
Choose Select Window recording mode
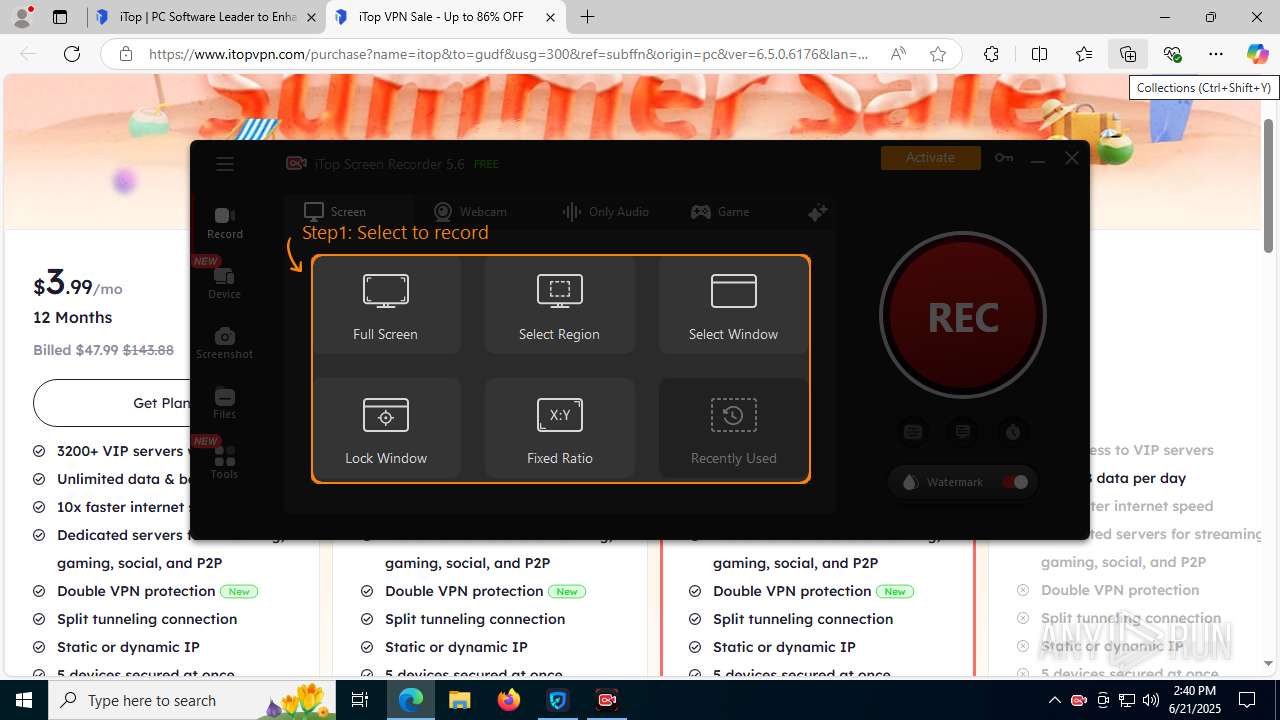[x=733, y=305]
